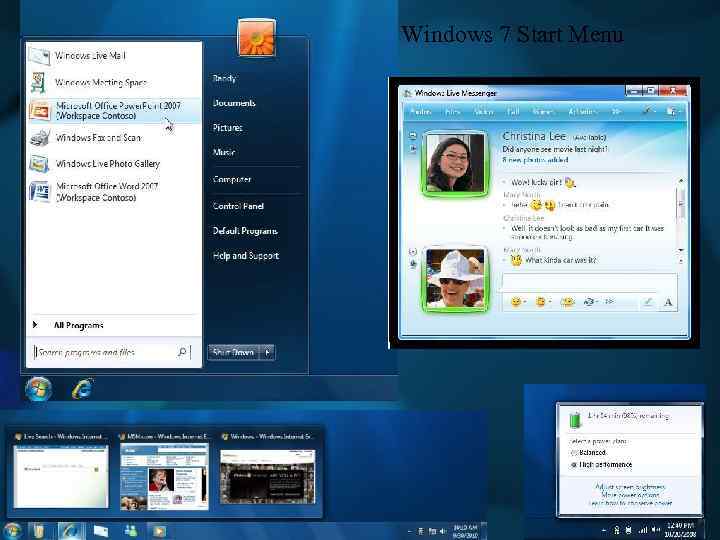Viewport: 720px width, 540px height.
Task: Open the Messenger color scheme brush dropdown
Action: [x=648, y=111]
